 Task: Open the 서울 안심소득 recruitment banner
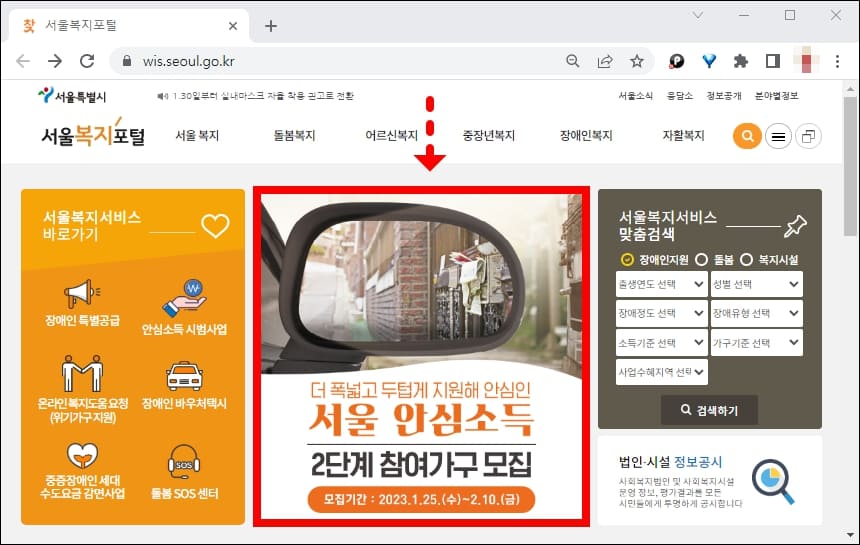[421, 356]
